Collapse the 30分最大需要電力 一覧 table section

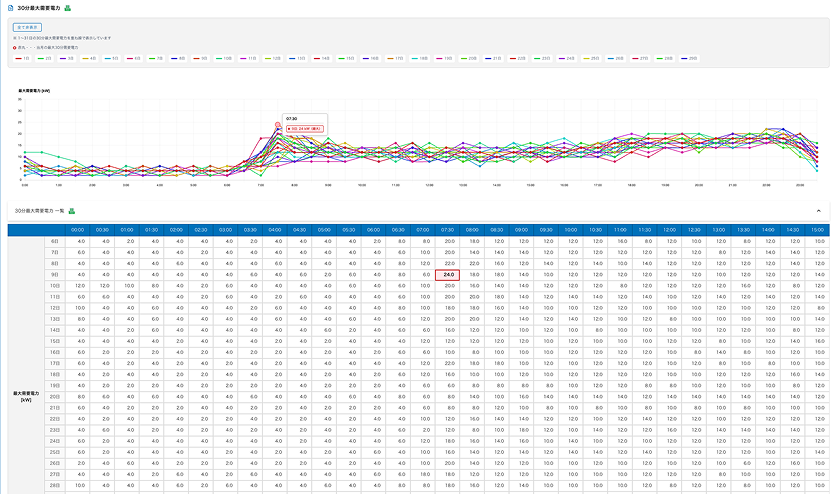tap(817, 211)
